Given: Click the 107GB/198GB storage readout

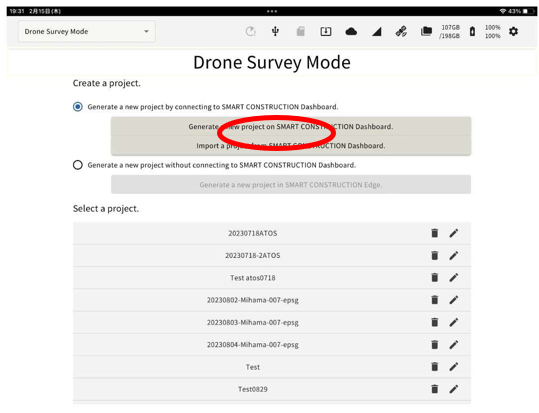Looking at the screenshot, I should point(450,32).
